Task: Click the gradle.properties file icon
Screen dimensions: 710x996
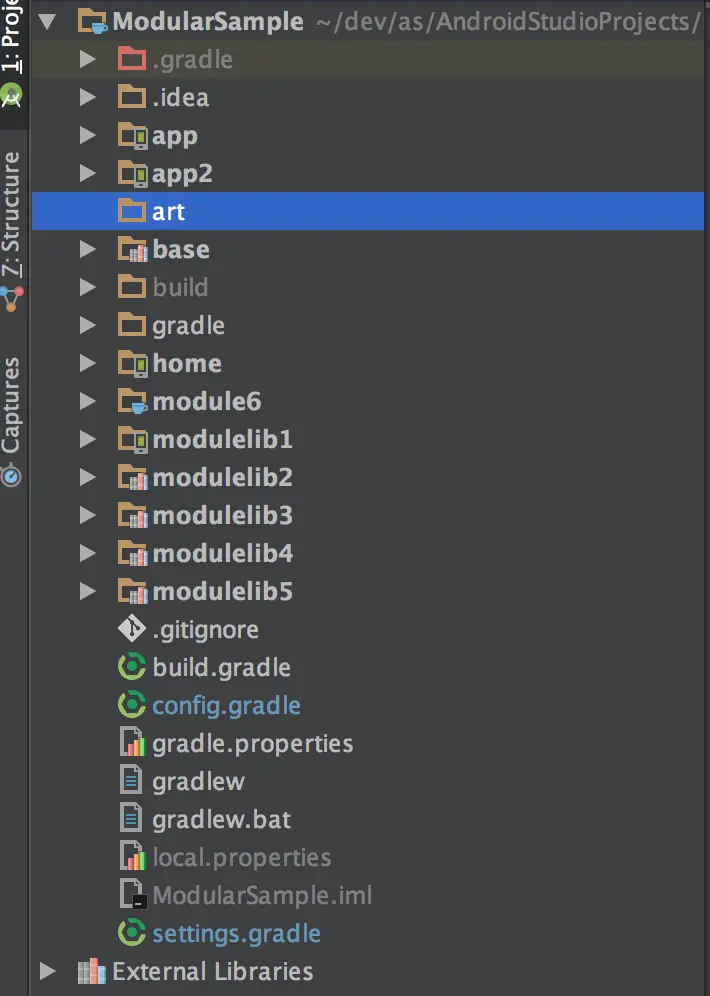Action: click(x=133, y=743)
